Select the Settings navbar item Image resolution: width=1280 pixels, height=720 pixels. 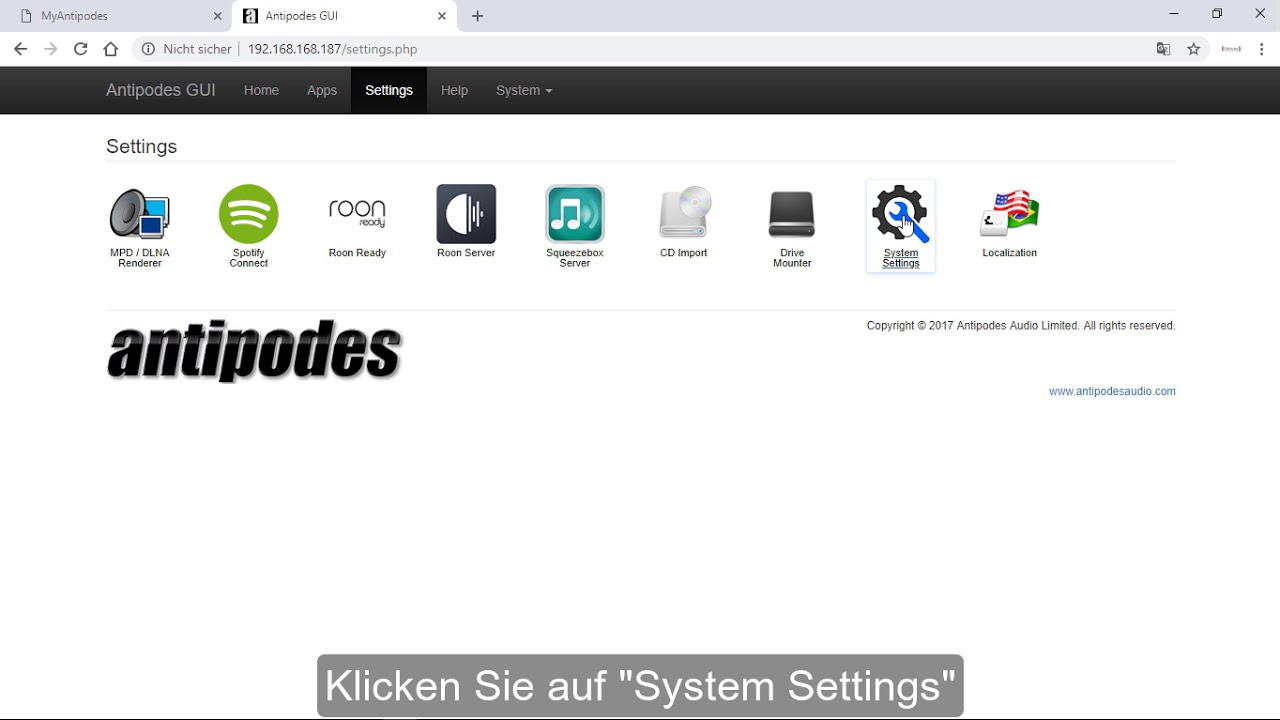pos(389,90)
